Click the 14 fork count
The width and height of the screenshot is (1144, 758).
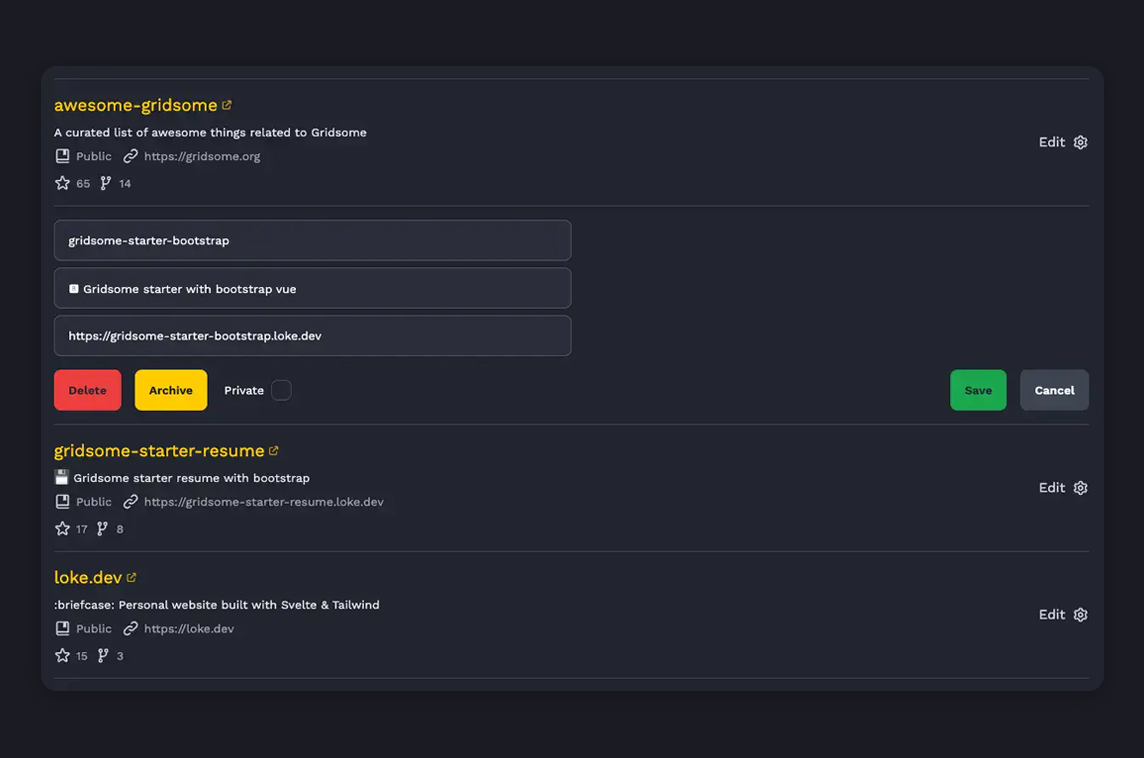[x=125, y=184]
